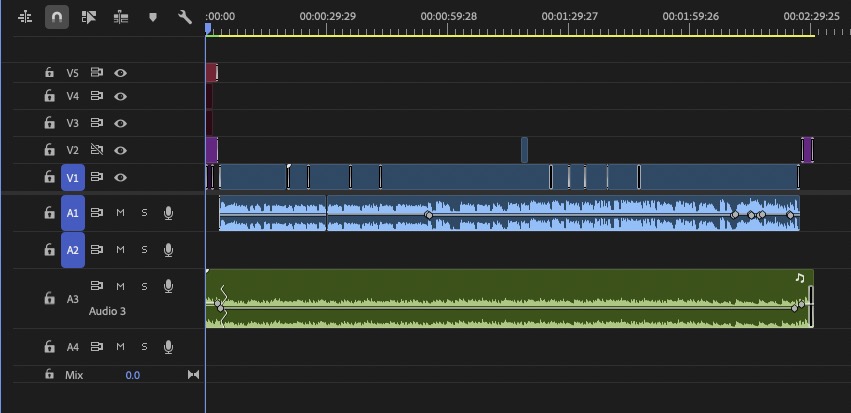Click ruler at 00:00:29:29
851x413 pixels.
(x=328, y=16)
